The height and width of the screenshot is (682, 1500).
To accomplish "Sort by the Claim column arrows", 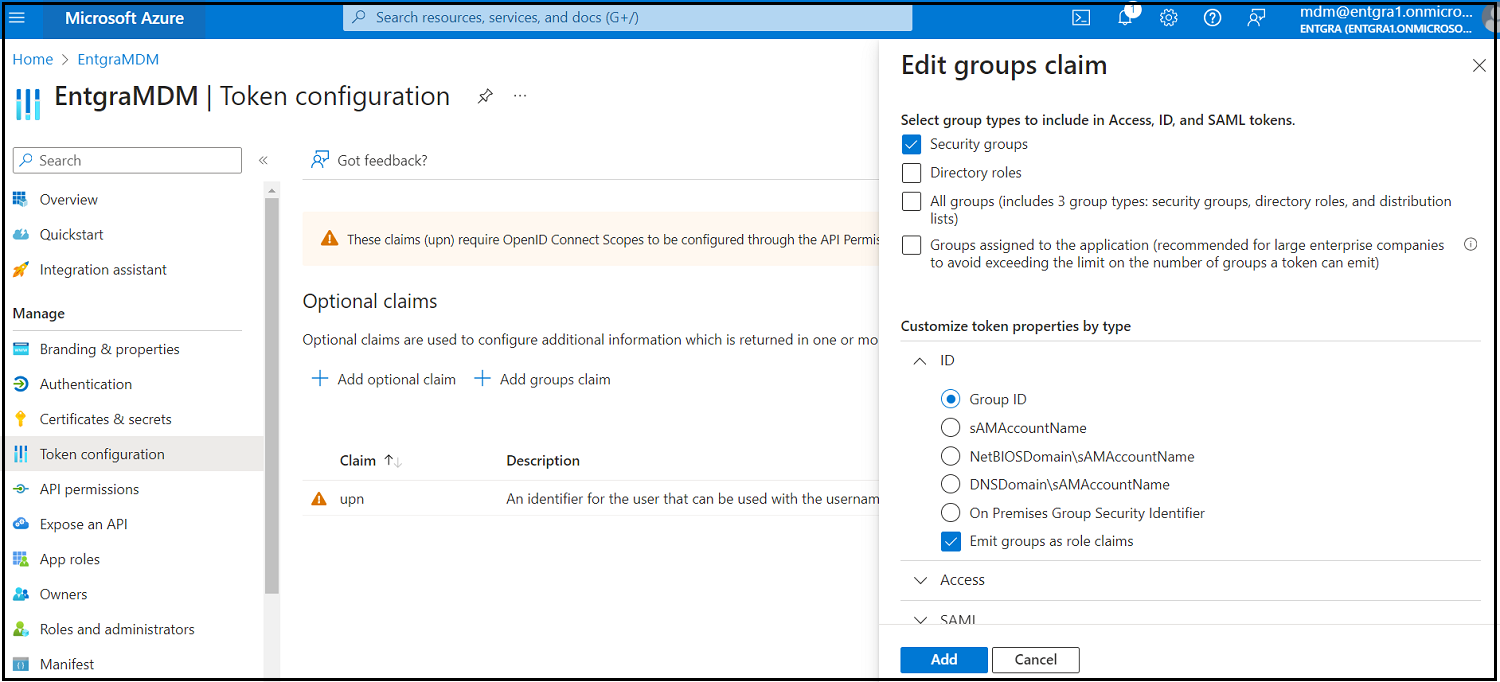I will coord(393,461).
